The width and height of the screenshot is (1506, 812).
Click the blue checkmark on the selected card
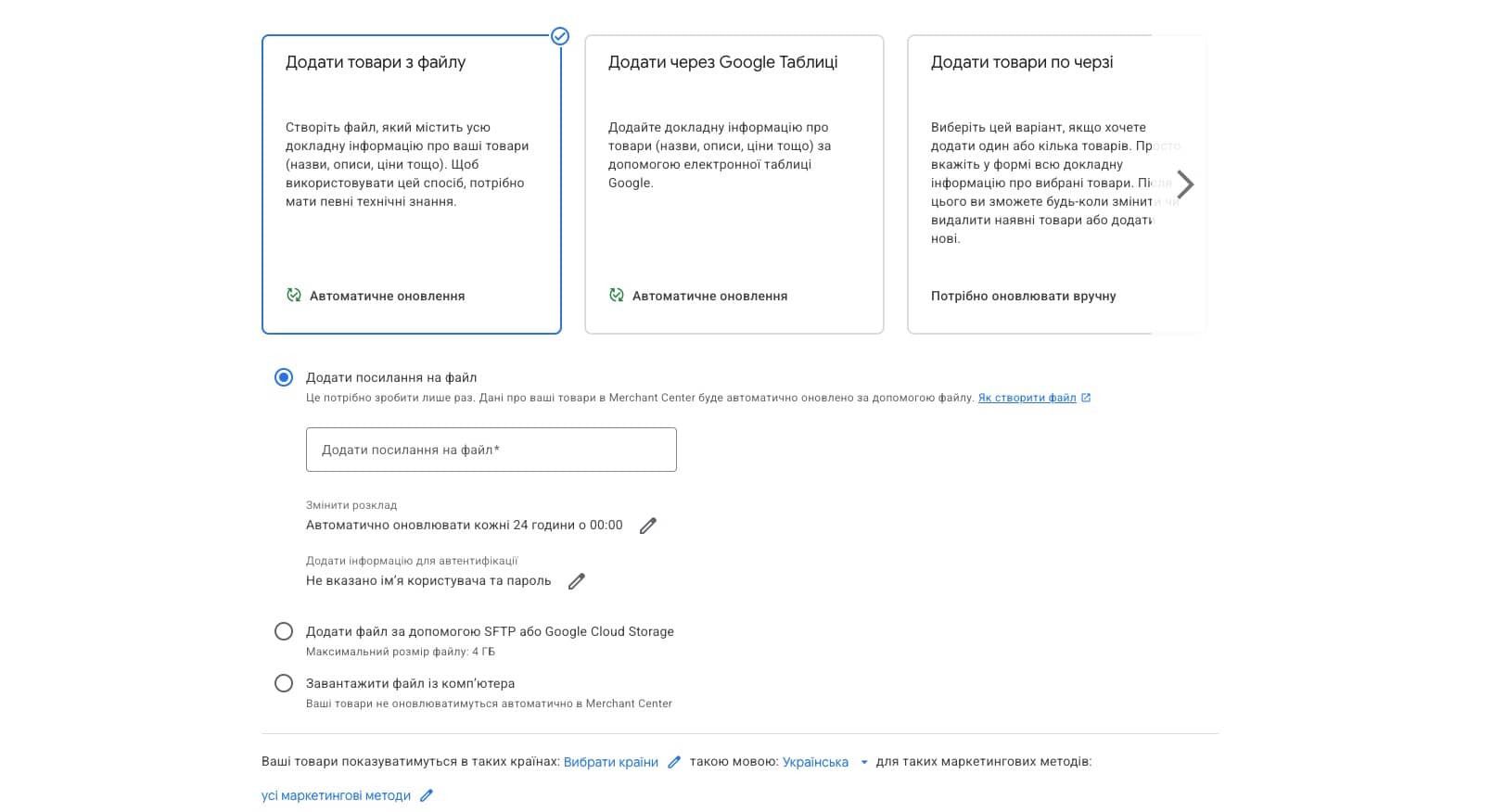point(560,36)
